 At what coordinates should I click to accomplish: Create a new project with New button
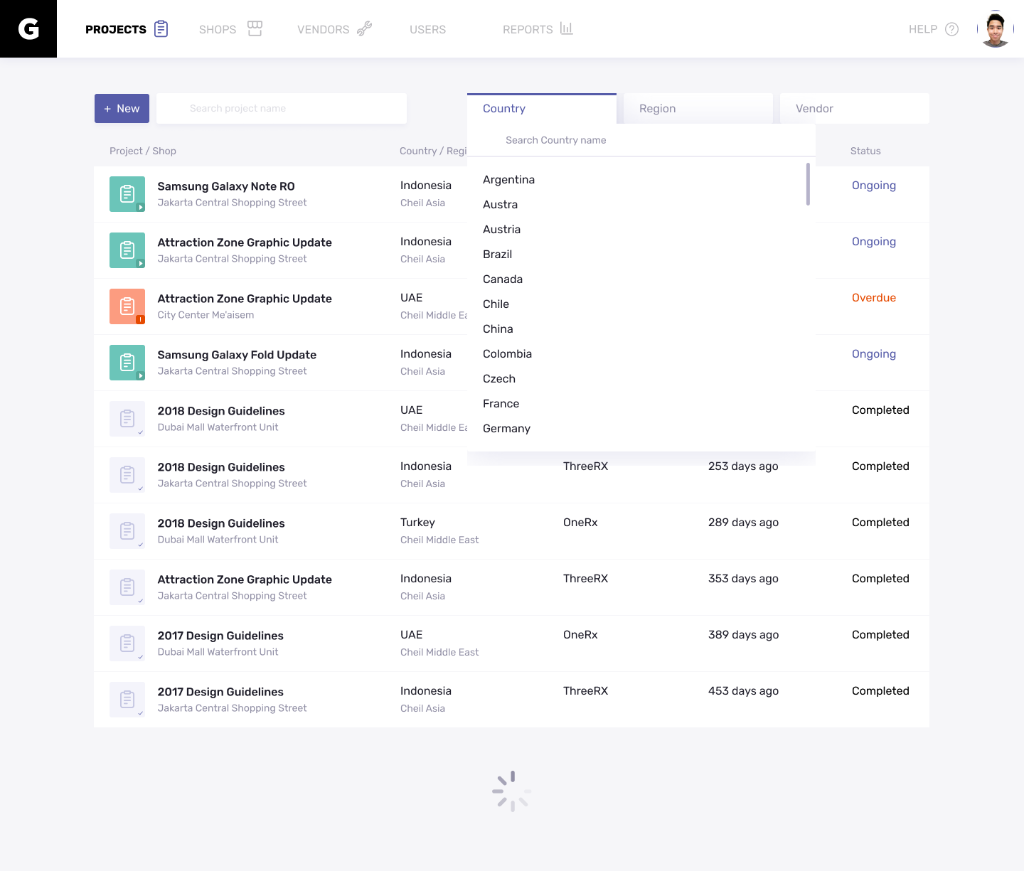click(121, 108)
